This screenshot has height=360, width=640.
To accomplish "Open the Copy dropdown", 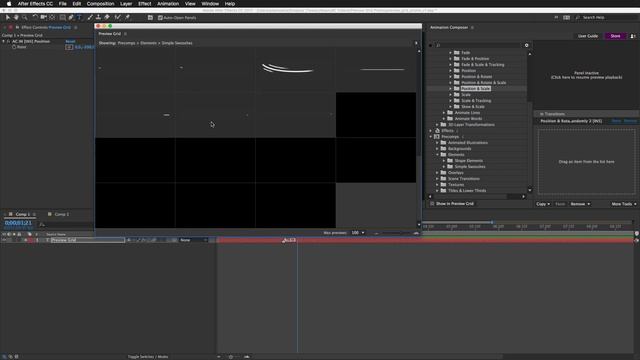I will click(543, 204).
